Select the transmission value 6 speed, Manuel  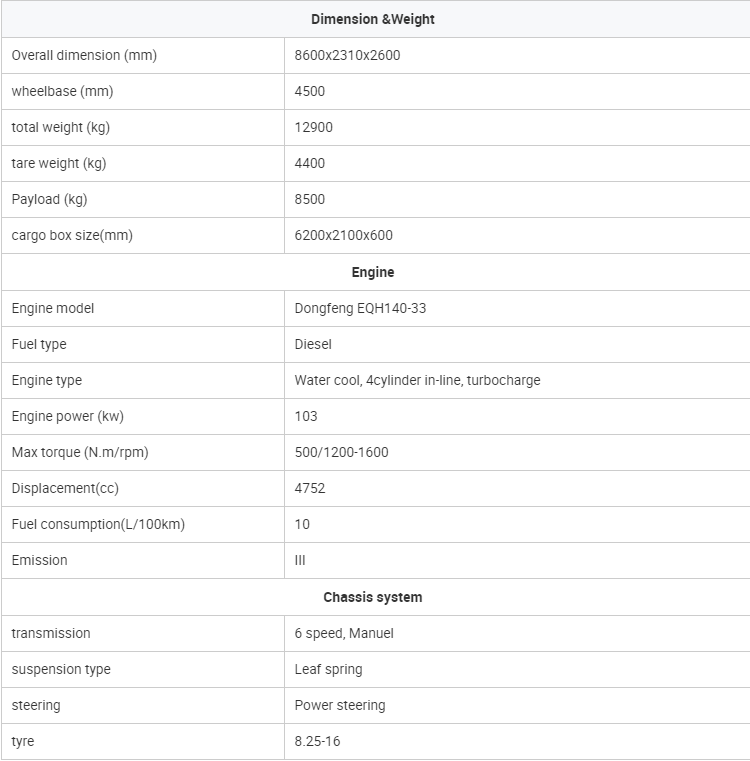(344, 633)
